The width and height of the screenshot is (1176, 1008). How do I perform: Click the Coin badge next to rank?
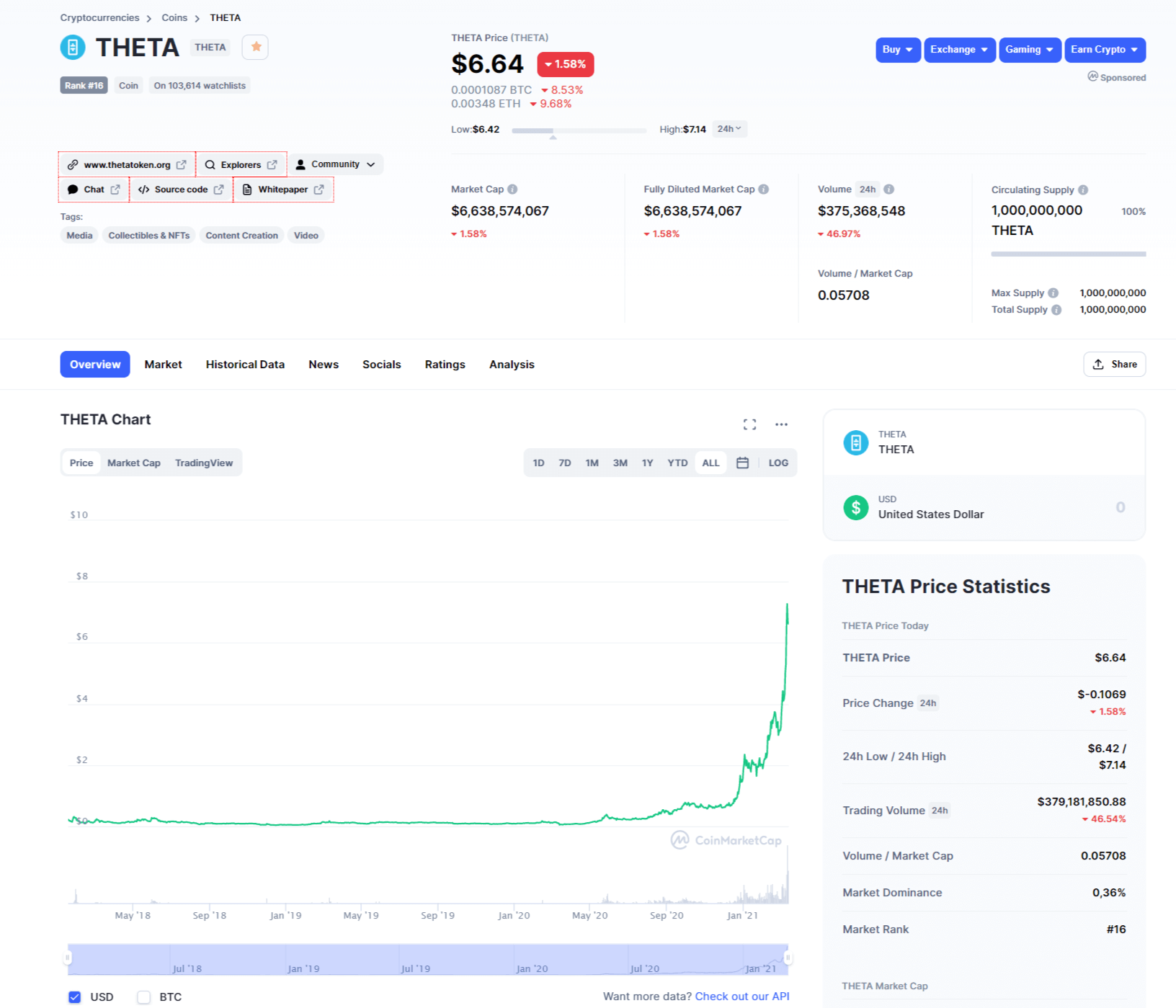click(128, 86)
